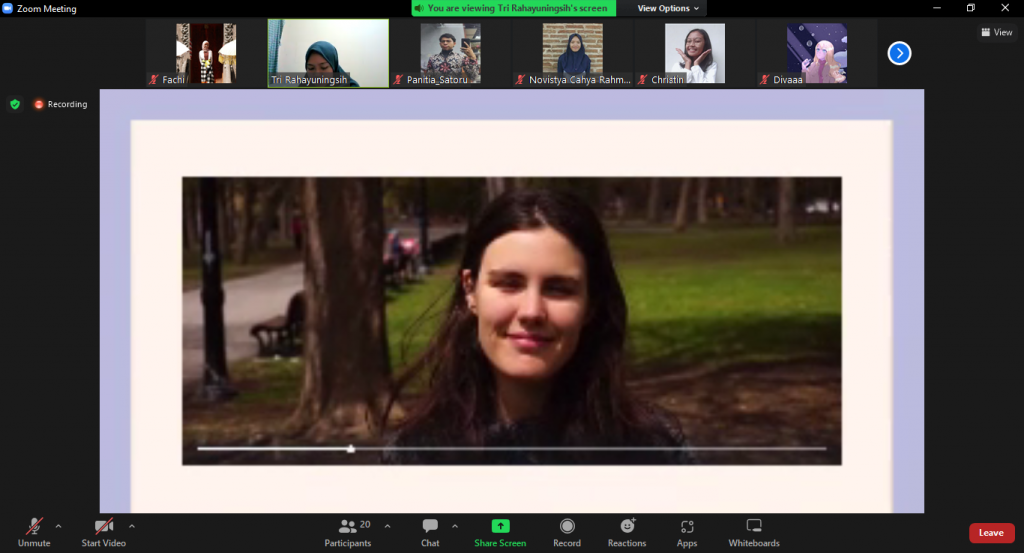Select Tri Rahayuningsih's video thumbnail
Image resolution: width=1024 pixels, height=553 pixels.
click(x=328, y=53)
